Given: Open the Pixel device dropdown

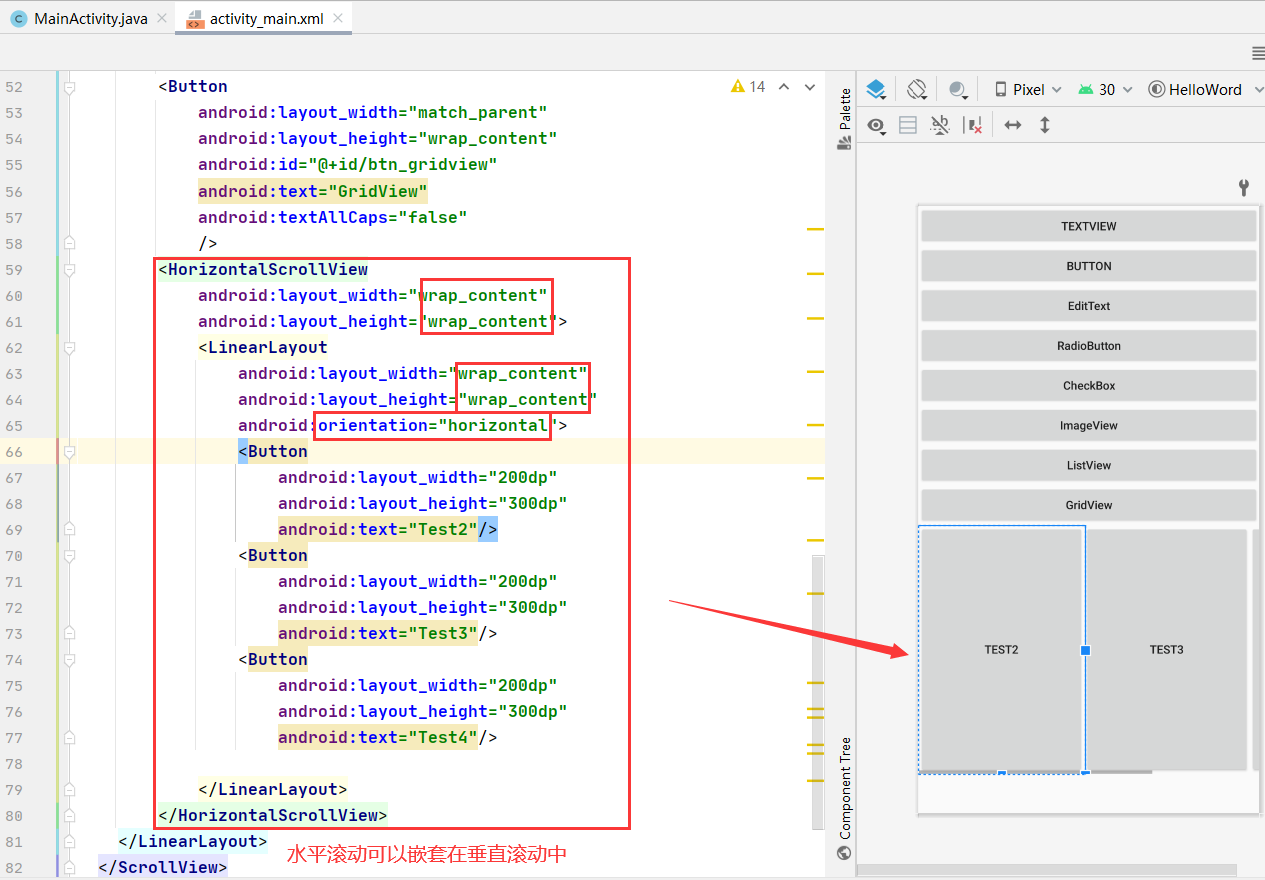Looking at the screenshot, I should coord(1027,89).
